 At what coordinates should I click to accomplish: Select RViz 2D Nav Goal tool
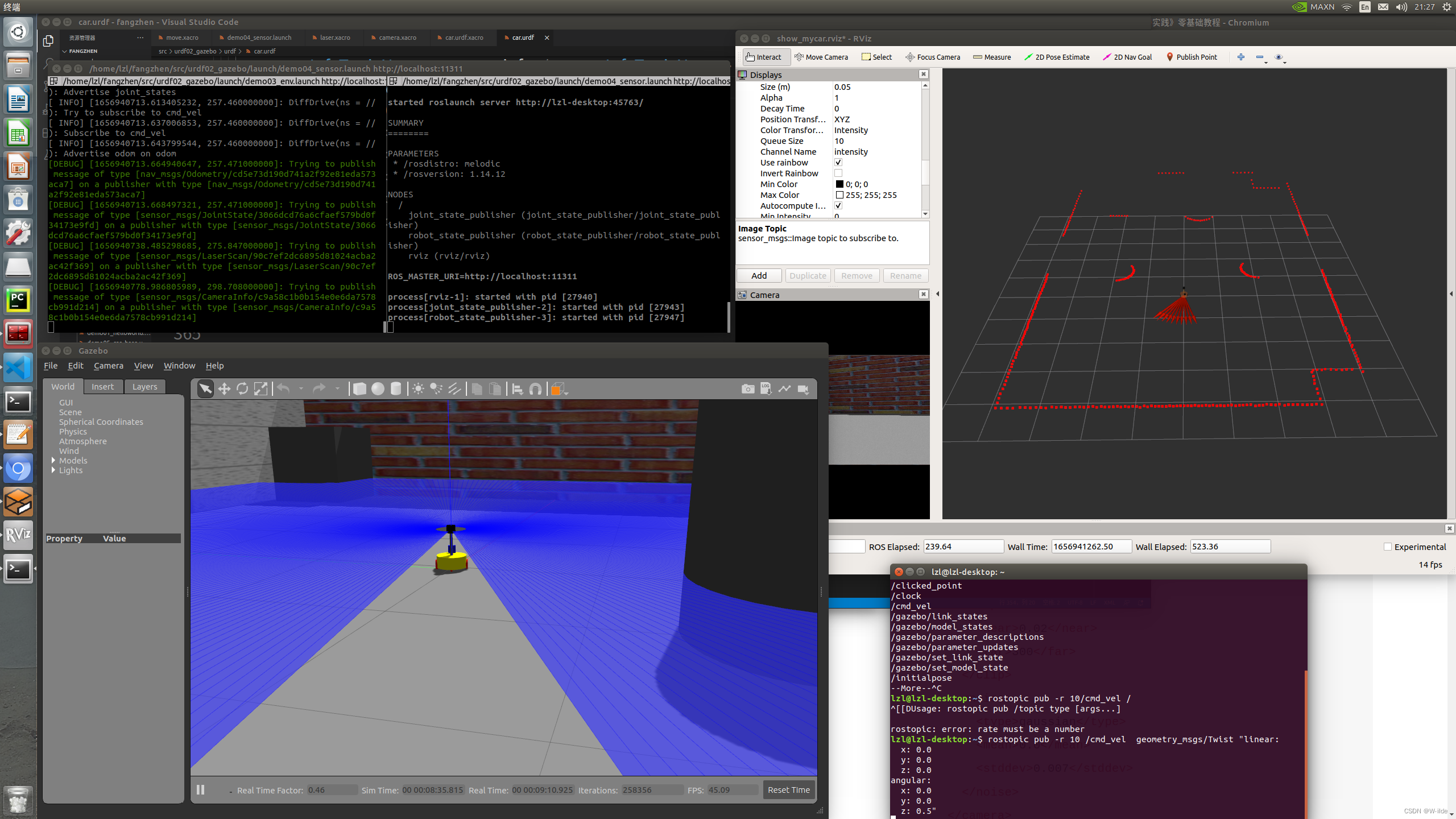[1127, 57]
